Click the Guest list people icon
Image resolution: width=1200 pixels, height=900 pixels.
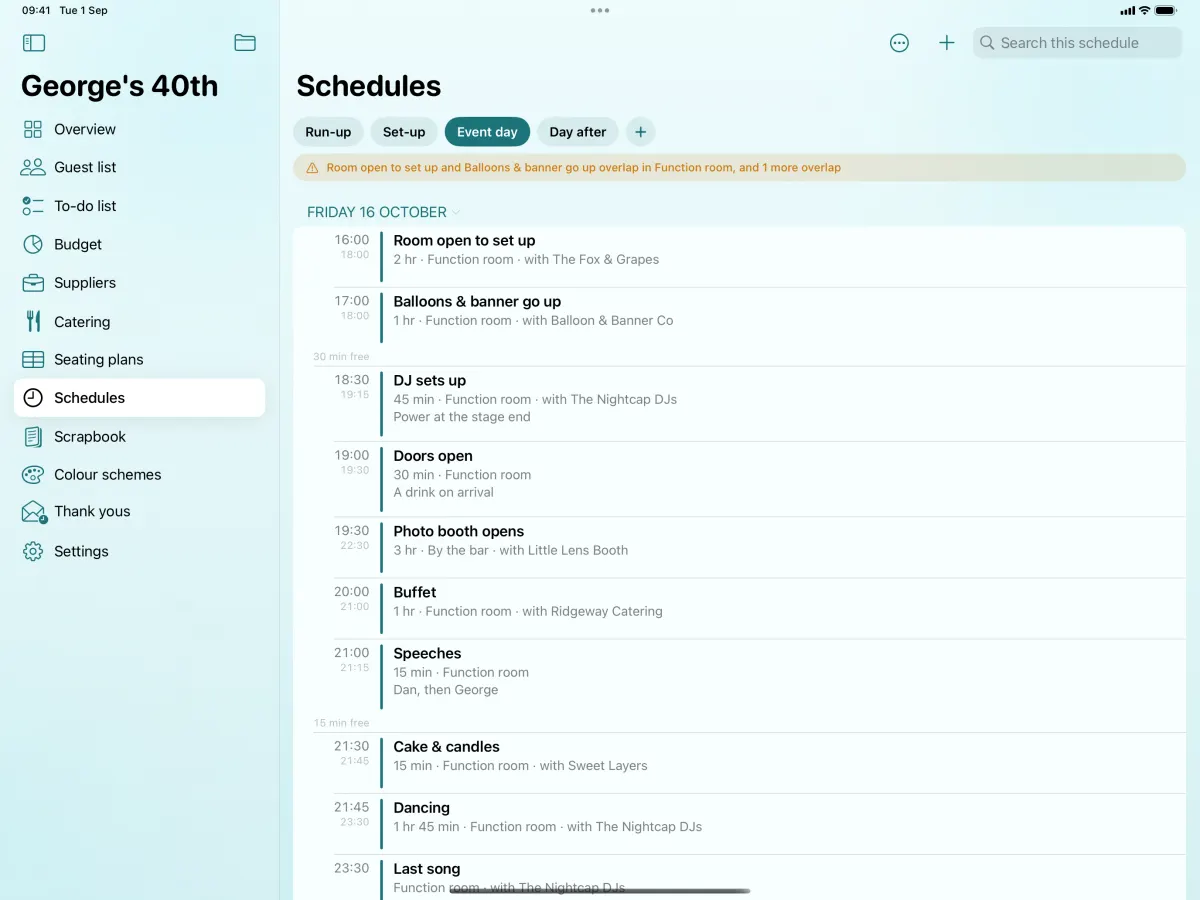[x=33, y=167]
